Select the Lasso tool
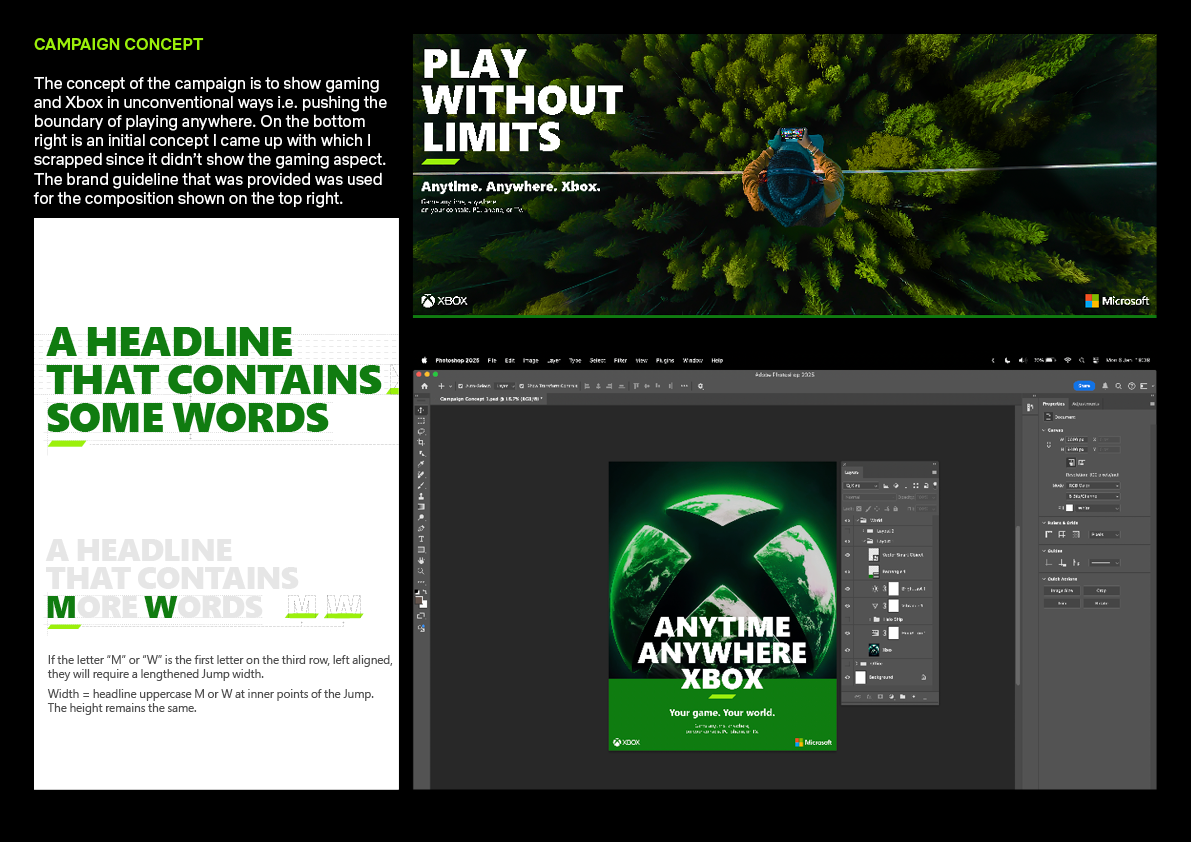Screen dimensions: 1191x842 click(421, 431)
